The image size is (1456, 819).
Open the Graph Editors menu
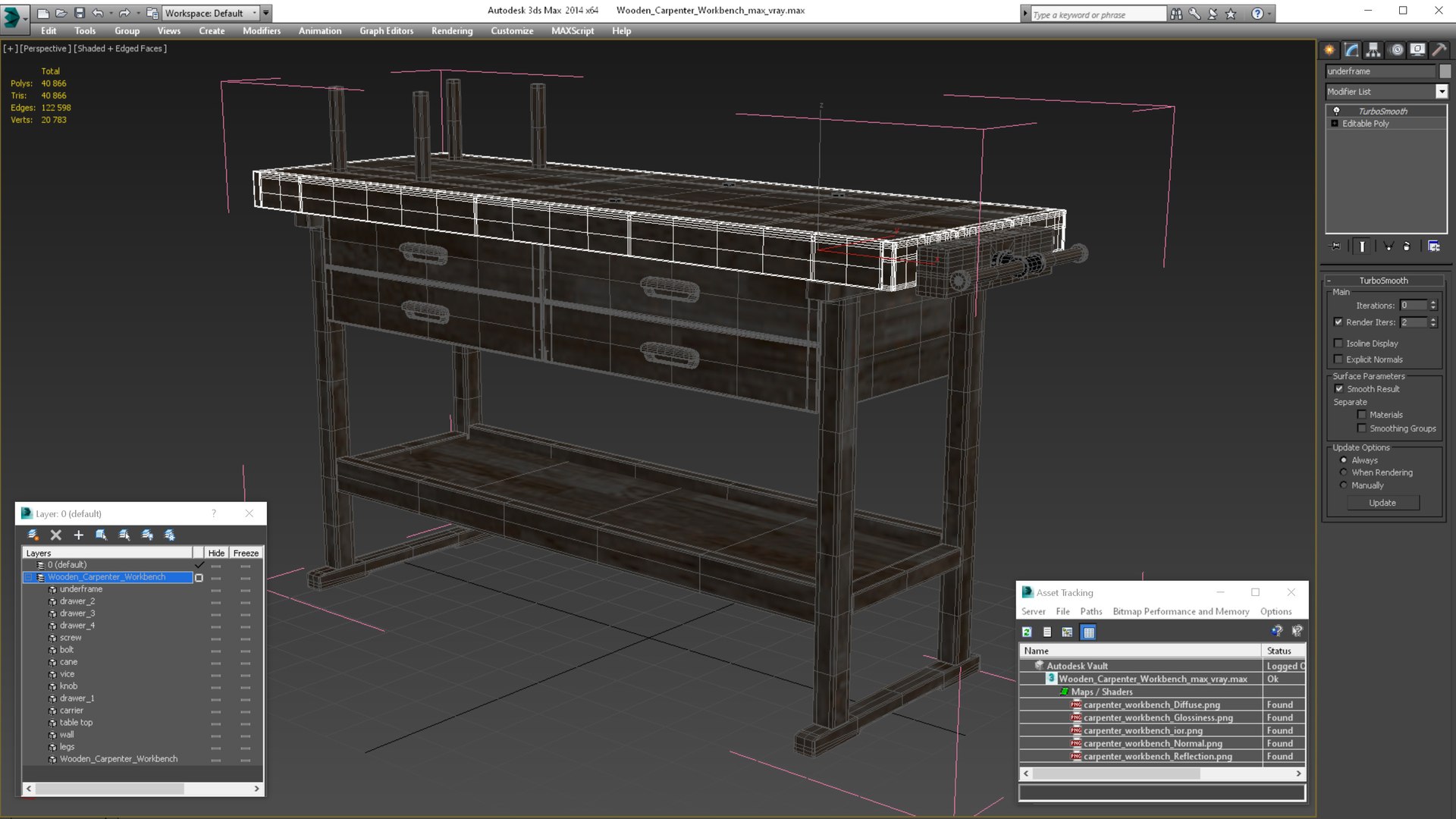pos(386,31)
